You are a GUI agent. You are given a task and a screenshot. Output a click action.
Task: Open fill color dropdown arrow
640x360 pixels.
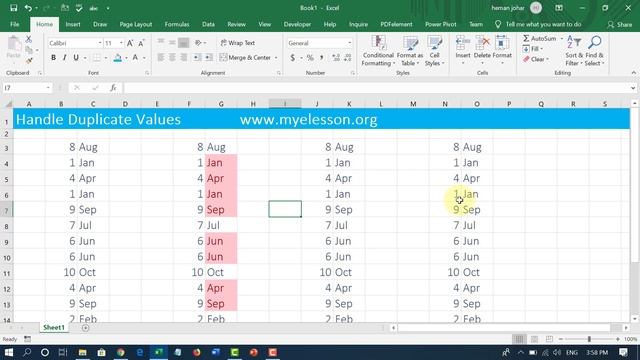coord(126,58)
